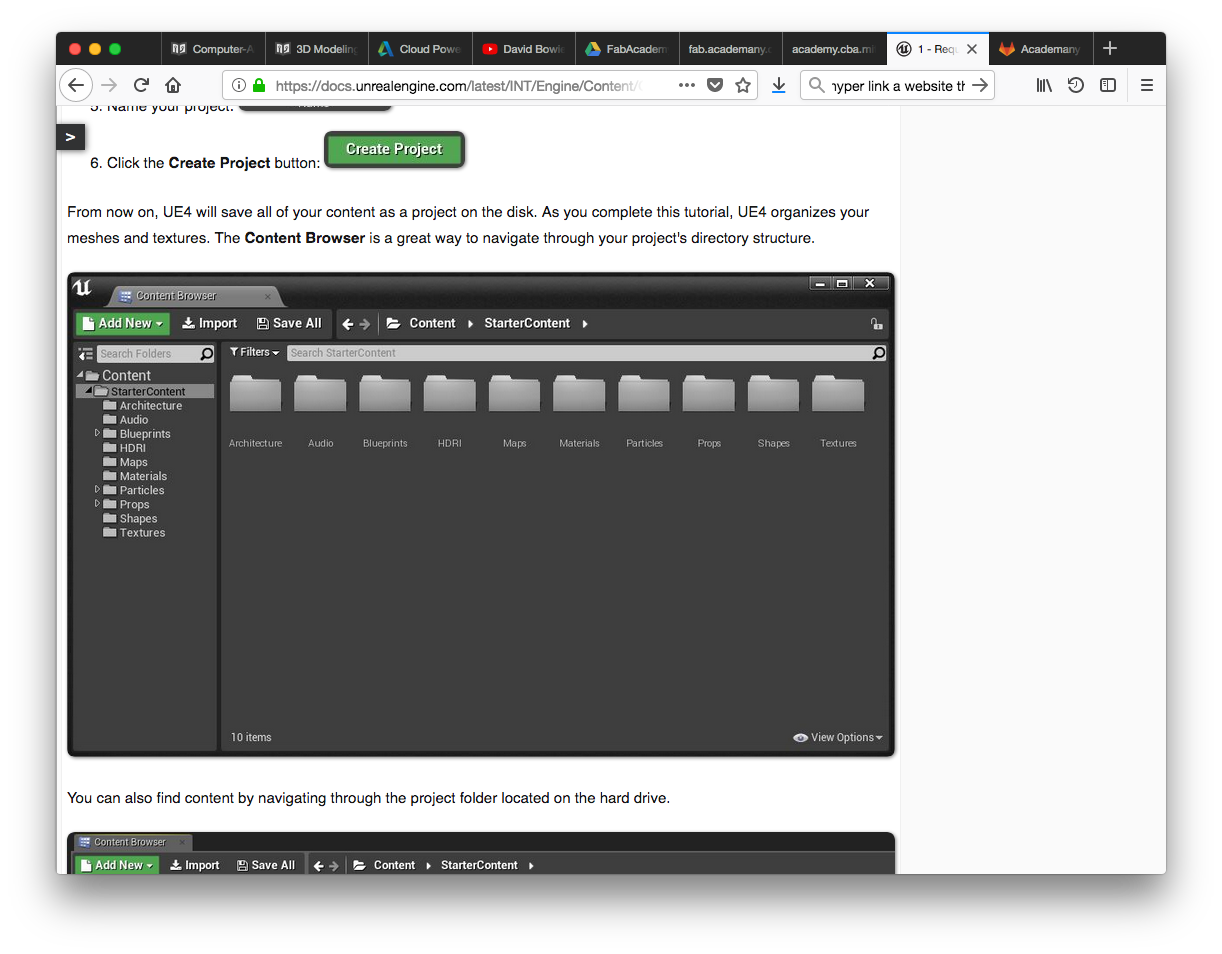The height and width of the screenshot is (954, 1222).
Task: Expand the Particles tree folder
Action: coord(97,489)
